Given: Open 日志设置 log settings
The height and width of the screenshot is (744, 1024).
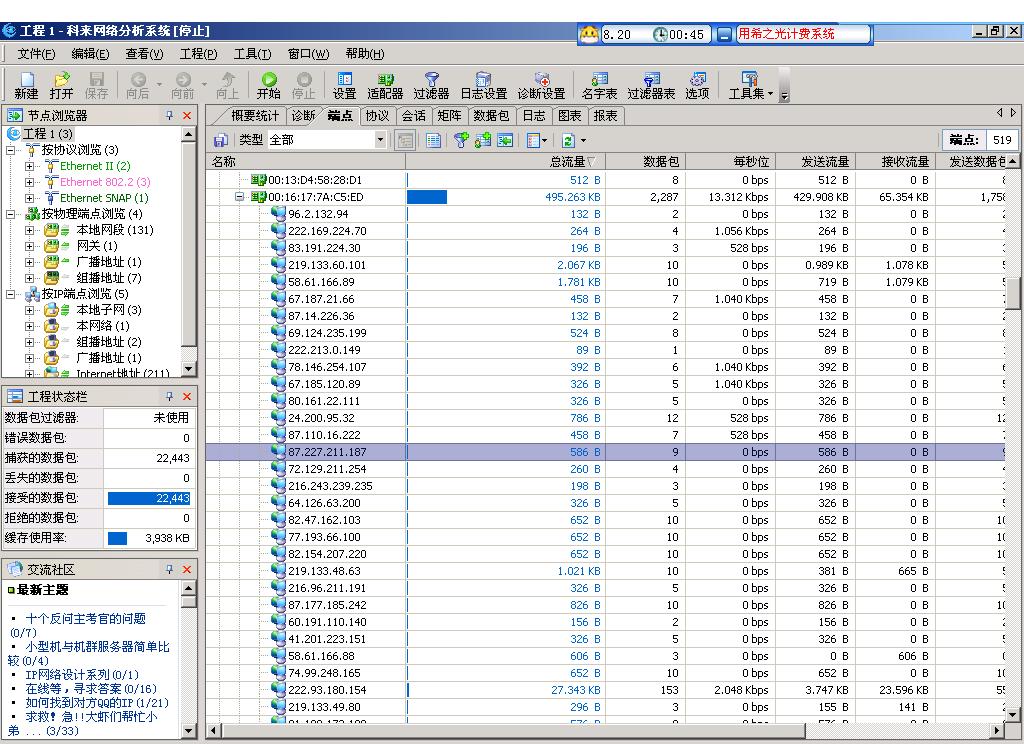Looking at the screenshot, I should pyautogui.click(x=483, y=80).
